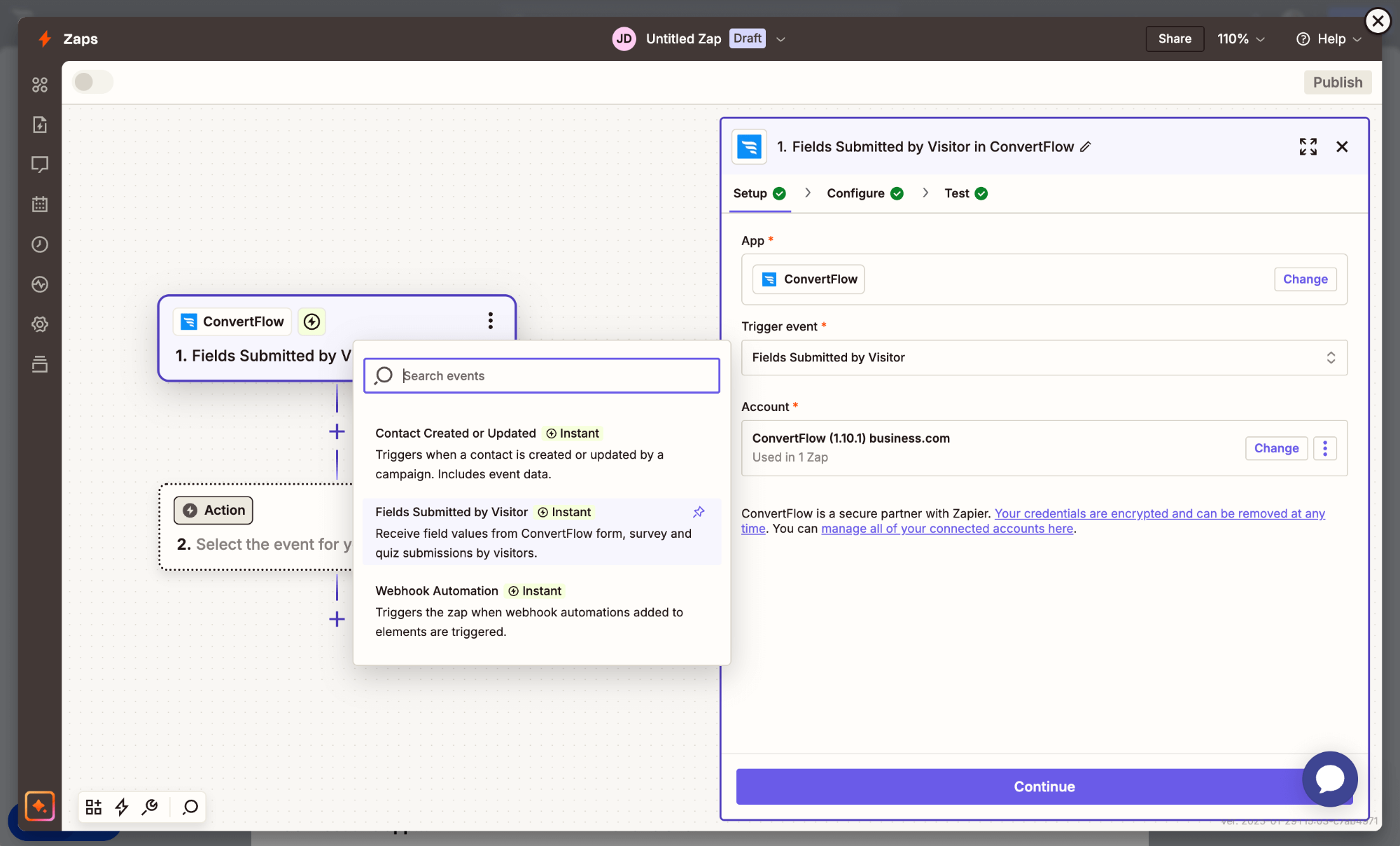Click the account name ConvertFlow (1.10.1) business.com

pos(851,438)
